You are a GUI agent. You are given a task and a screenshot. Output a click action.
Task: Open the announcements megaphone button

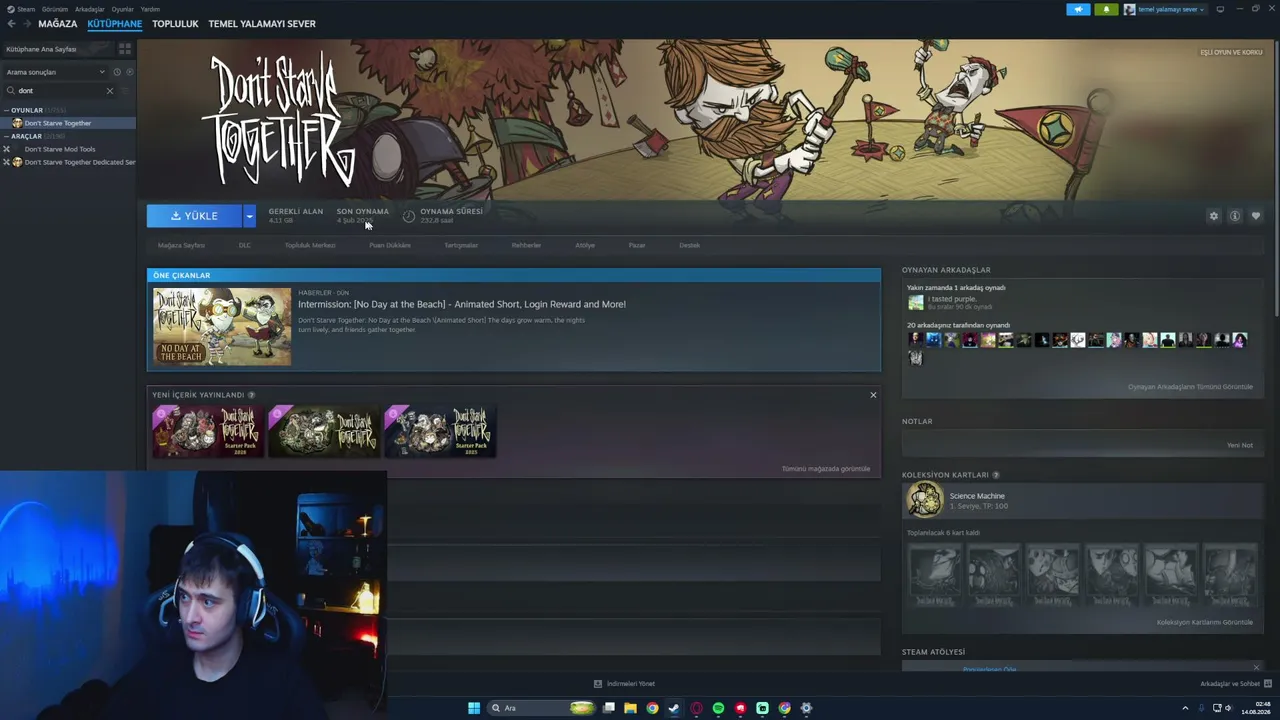(1078, 9)
